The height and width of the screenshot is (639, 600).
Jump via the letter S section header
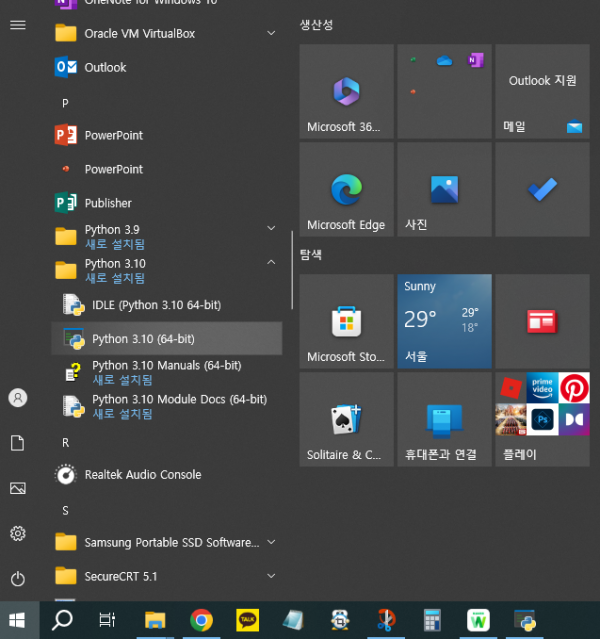[x=65, y=511]
